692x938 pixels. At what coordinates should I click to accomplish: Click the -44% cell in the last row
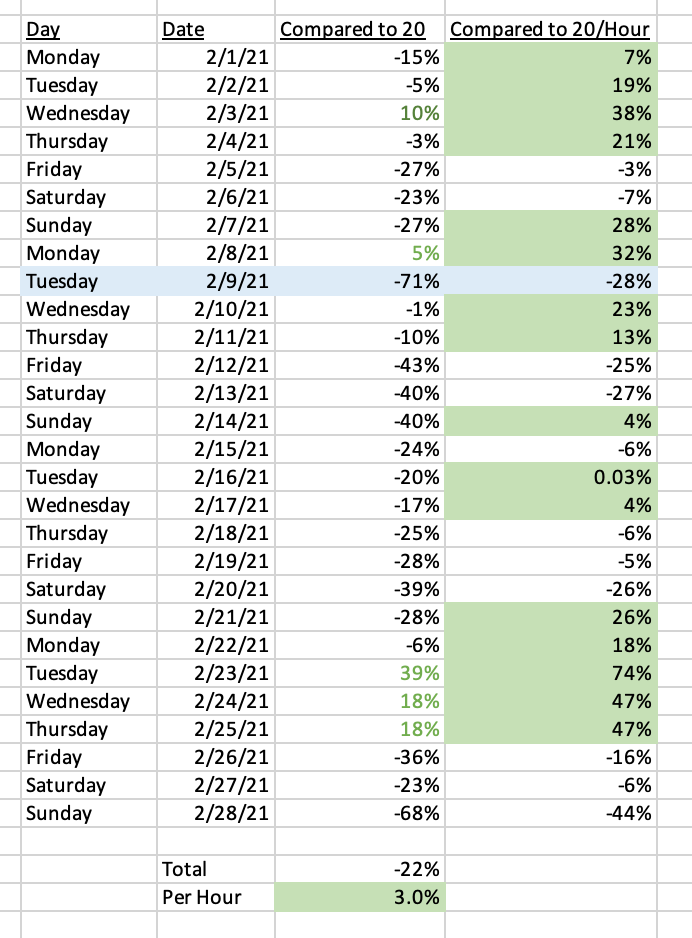pyautogui.click(x=551, y=813)
